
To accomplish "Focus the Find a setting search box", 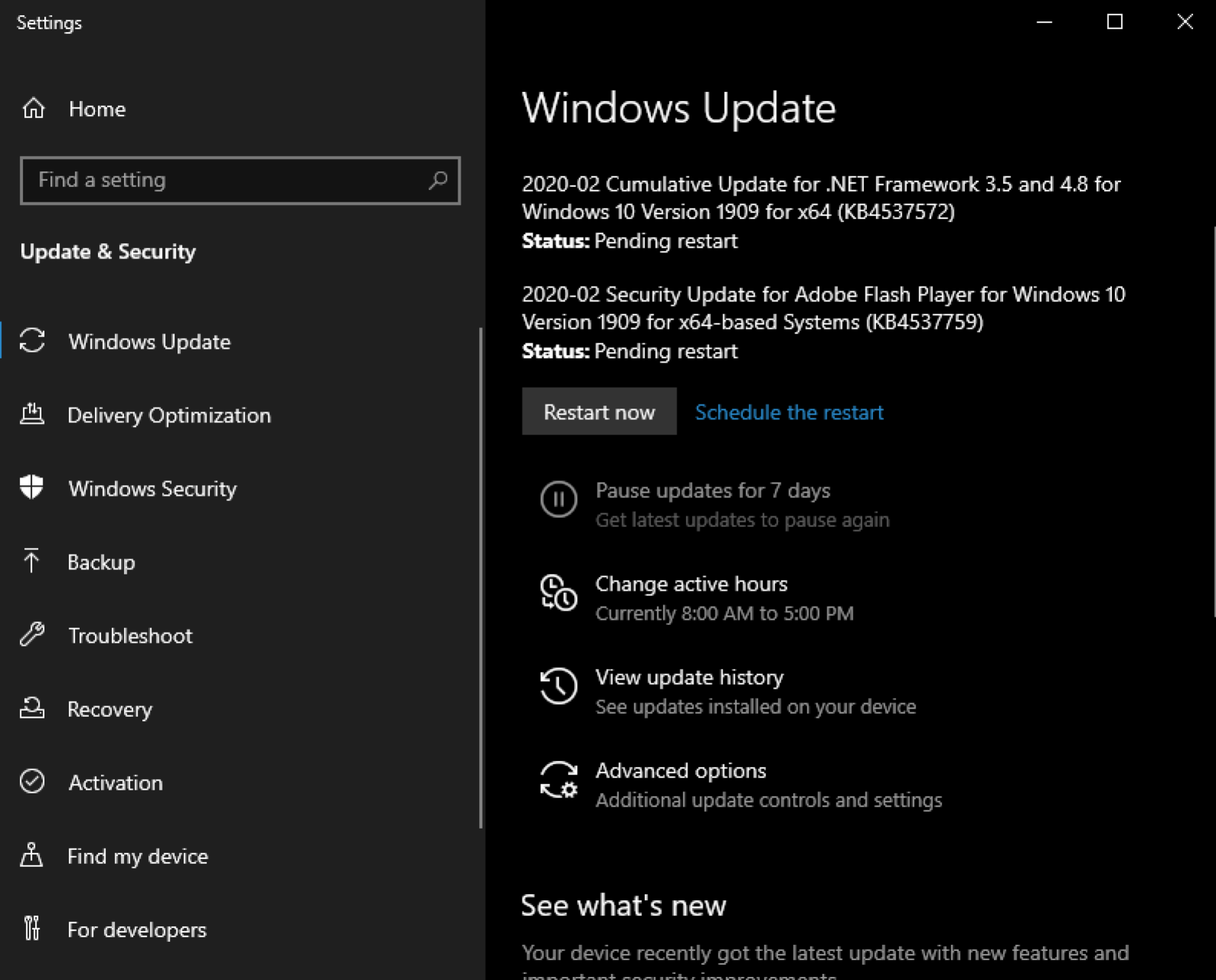I will pyautogui.click(x=240, y=180).
